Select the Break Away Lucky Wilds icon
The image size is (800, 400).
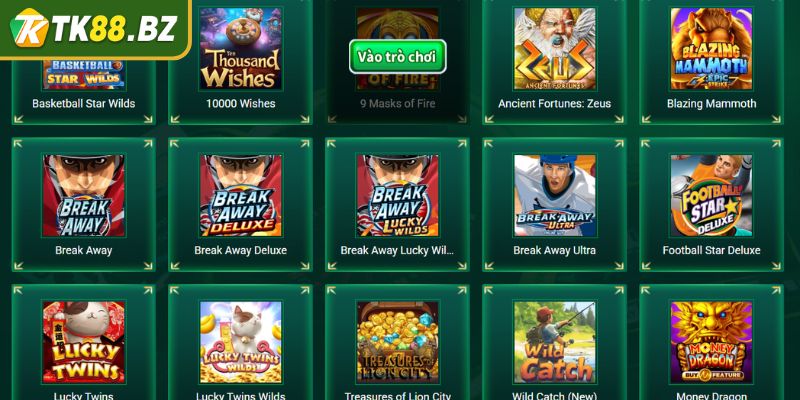point(397,195)
